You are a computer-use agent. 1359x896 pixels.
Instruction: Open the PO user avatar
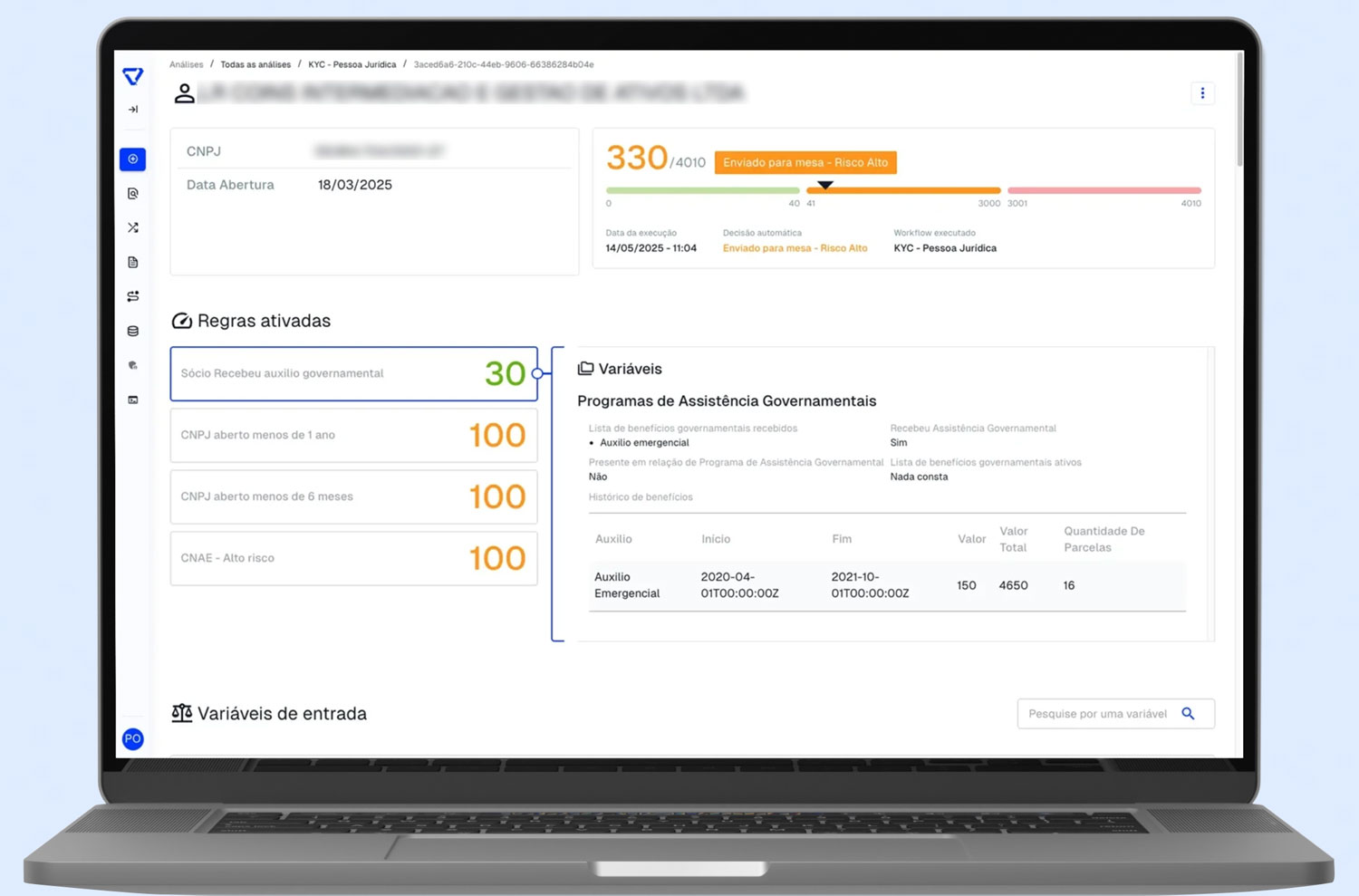[133, 739]
